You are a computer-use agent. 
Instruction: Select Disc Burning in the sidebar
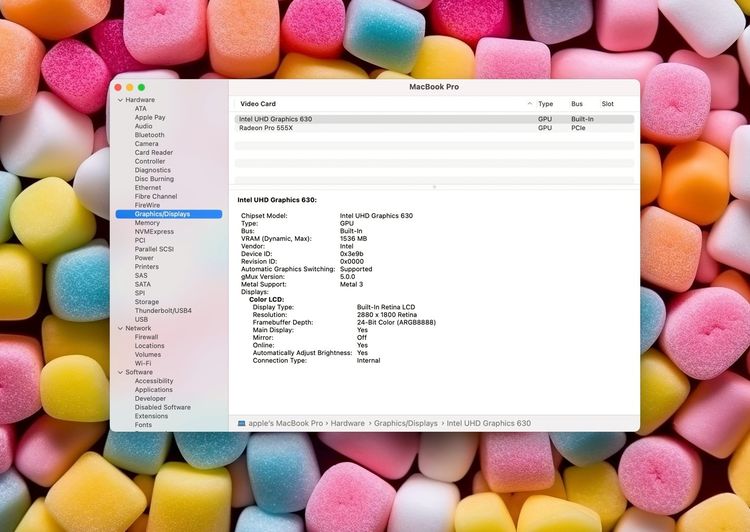coord(154,179)
